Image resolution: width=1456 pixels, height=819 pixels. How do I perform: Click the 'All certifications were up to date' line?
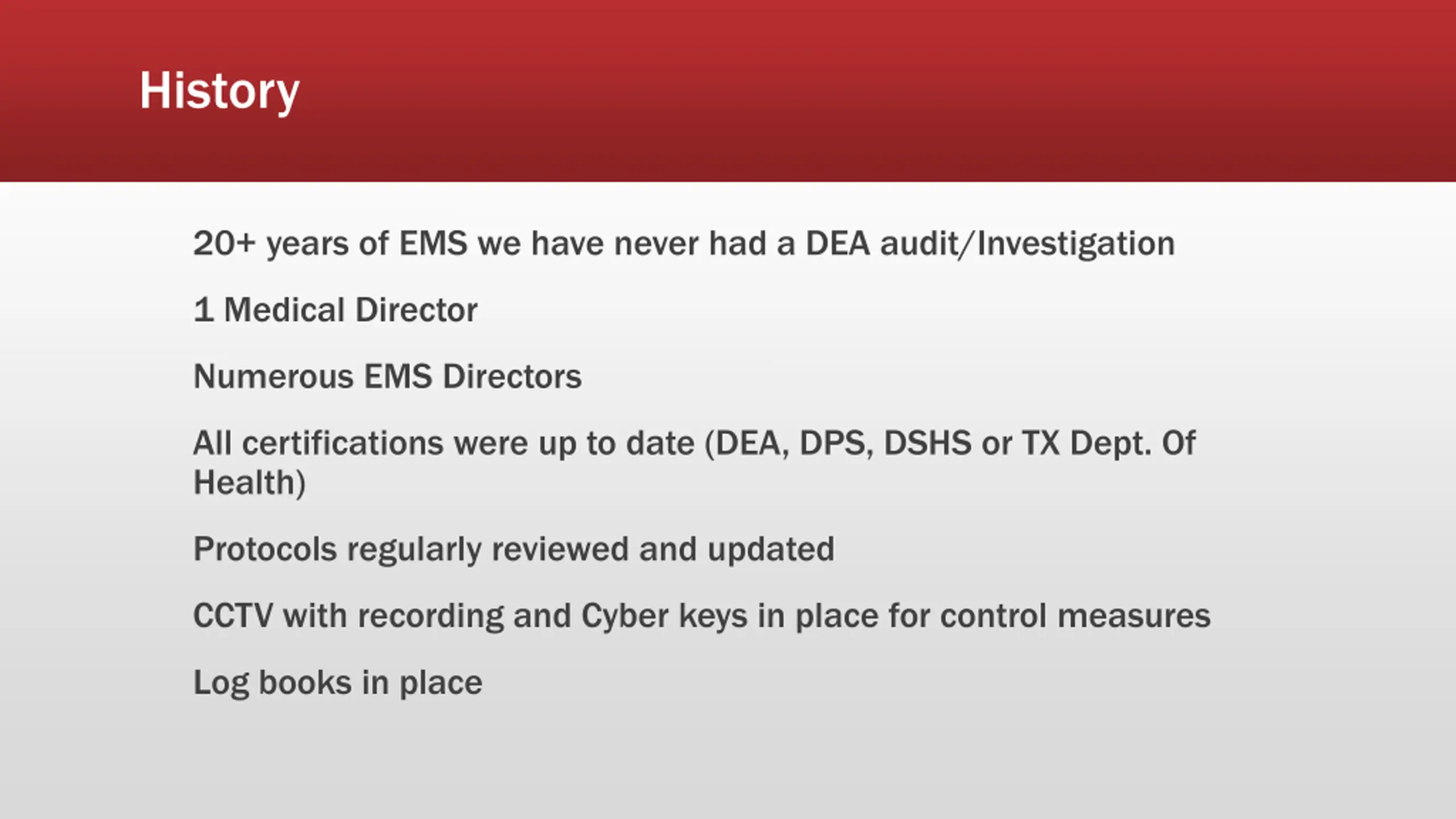[x=694, y=443]
